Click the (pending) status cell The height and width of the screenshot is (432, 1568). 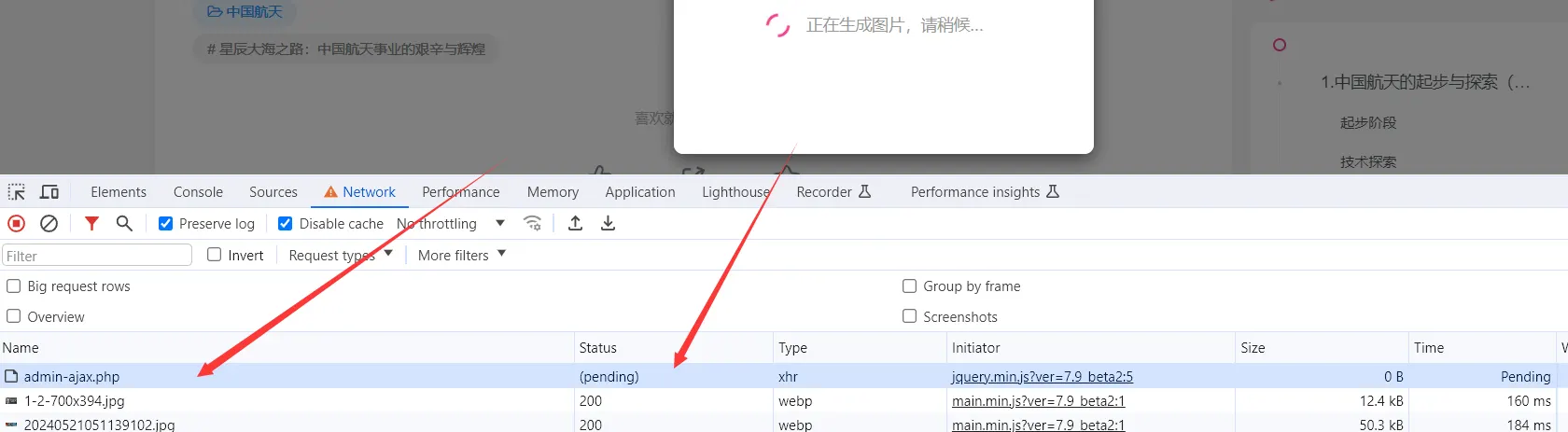tap(609, 377)
